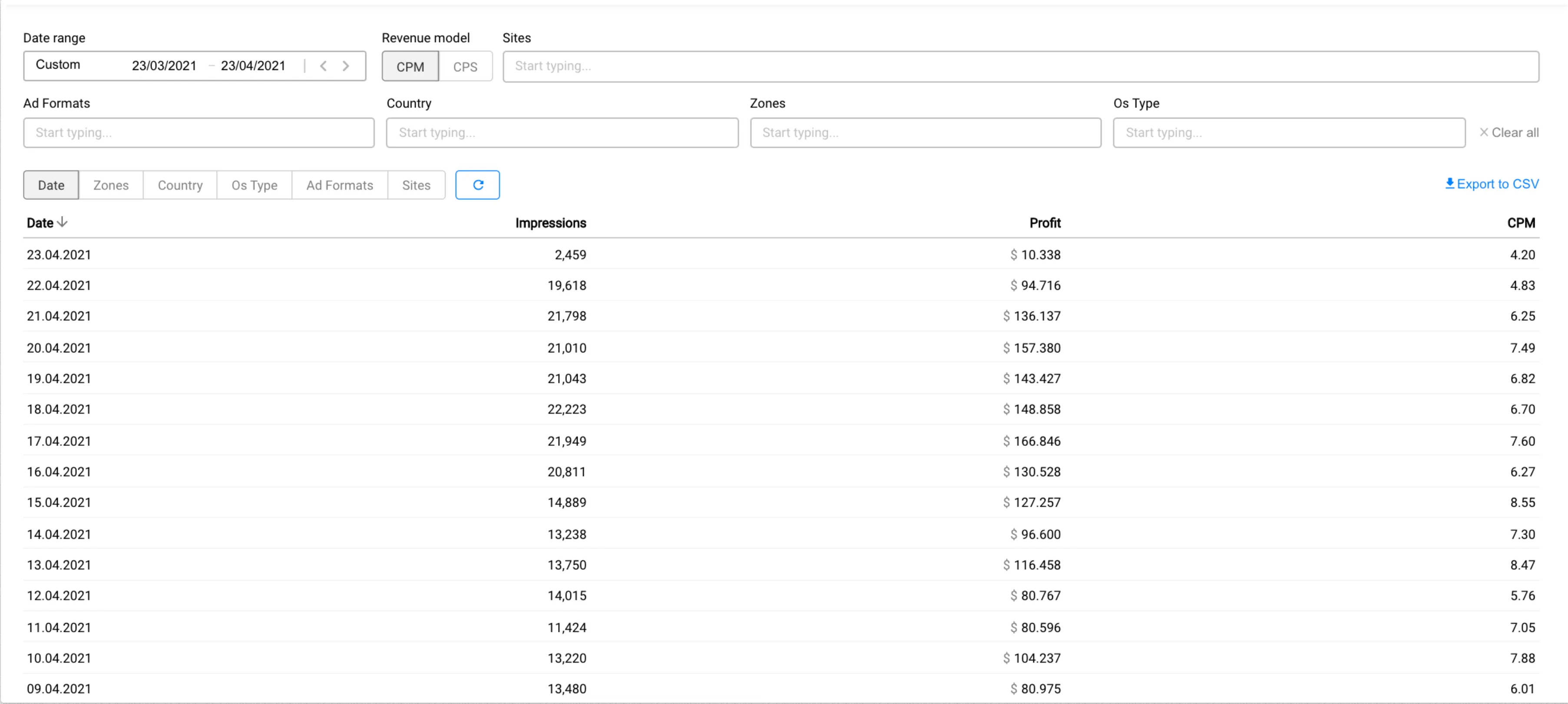Click the next date range arrow

click(x=346, y=66)
